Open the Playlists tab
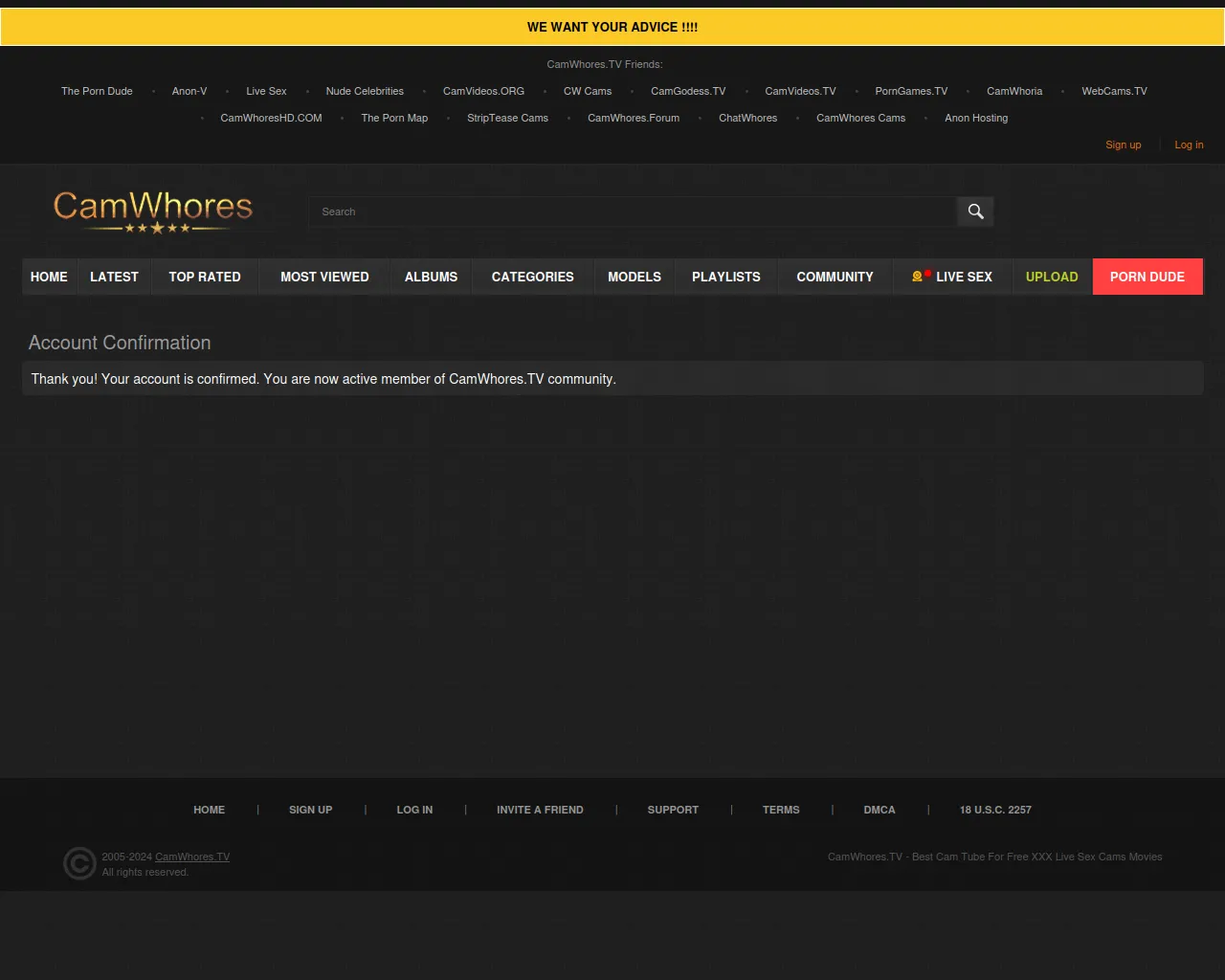This screenshot has width=1225, height=980. 725,277
